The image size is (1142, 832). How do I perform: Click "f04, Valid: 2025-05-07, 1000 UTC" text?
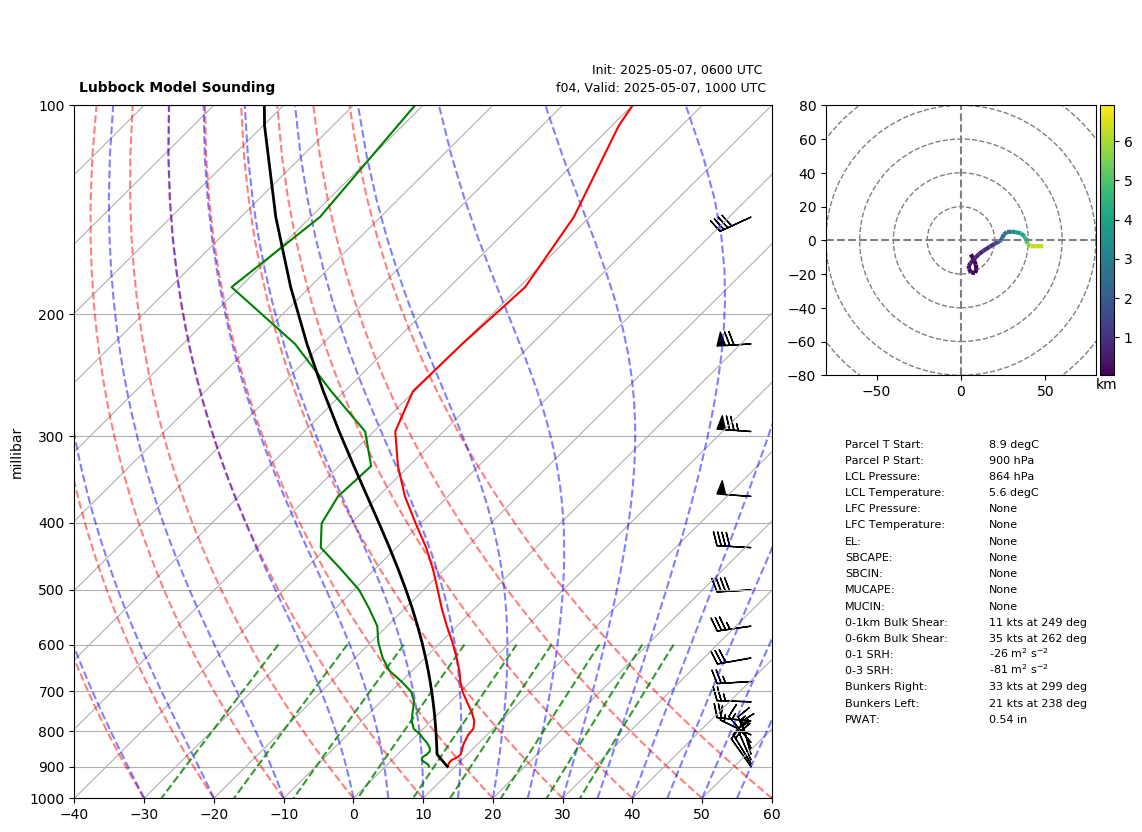tap(661, 87)
